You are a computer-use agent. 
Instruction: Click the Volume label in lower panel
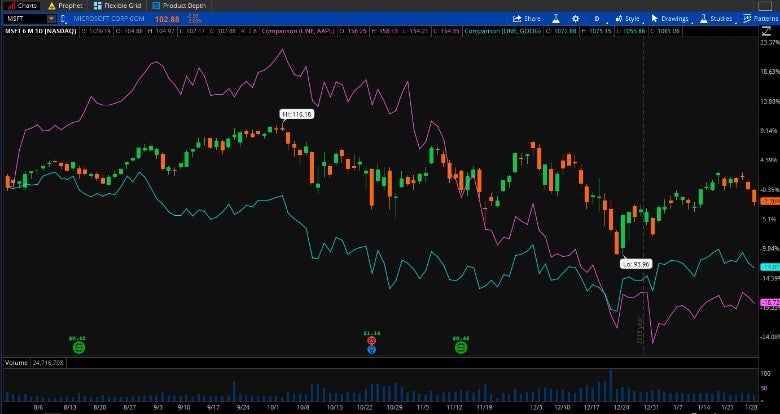pyautogui.click(x=16, y=363)
